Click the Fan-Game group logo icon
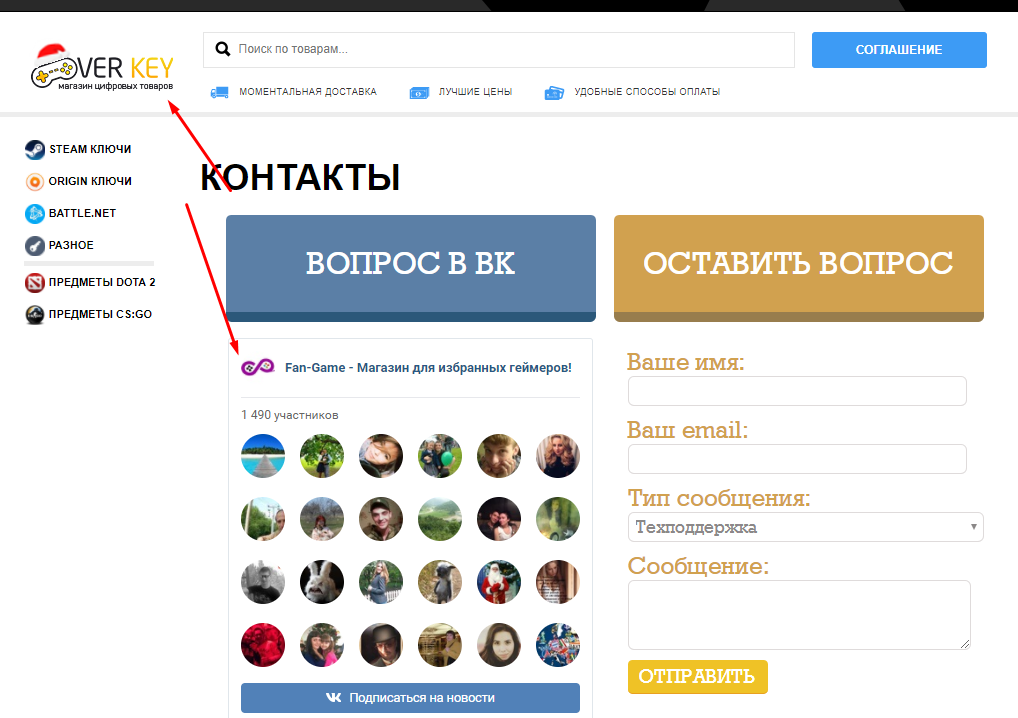This screenshot has height=718, width=1018. [258, 367]
